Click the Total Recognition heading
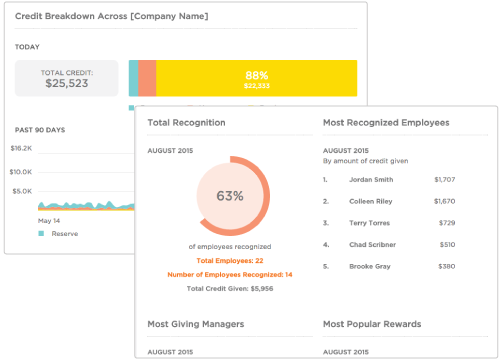 tap(186, 123)
